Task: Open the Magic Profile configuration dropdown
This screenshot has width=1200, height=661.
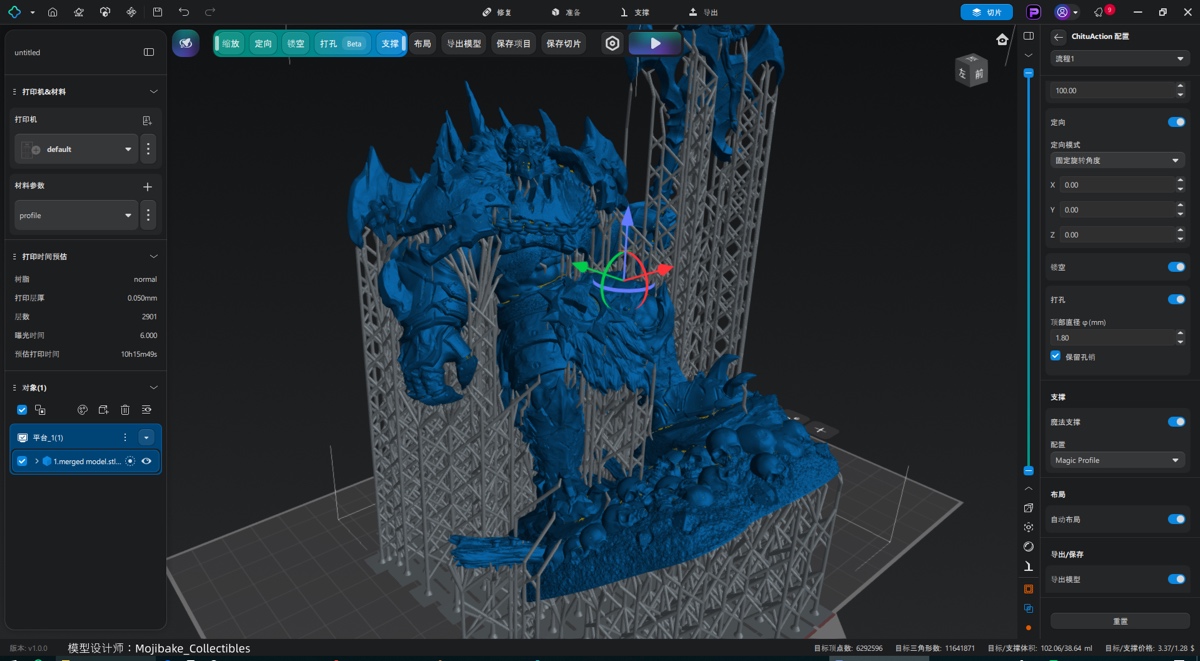Action: (x=1117, y=460)
